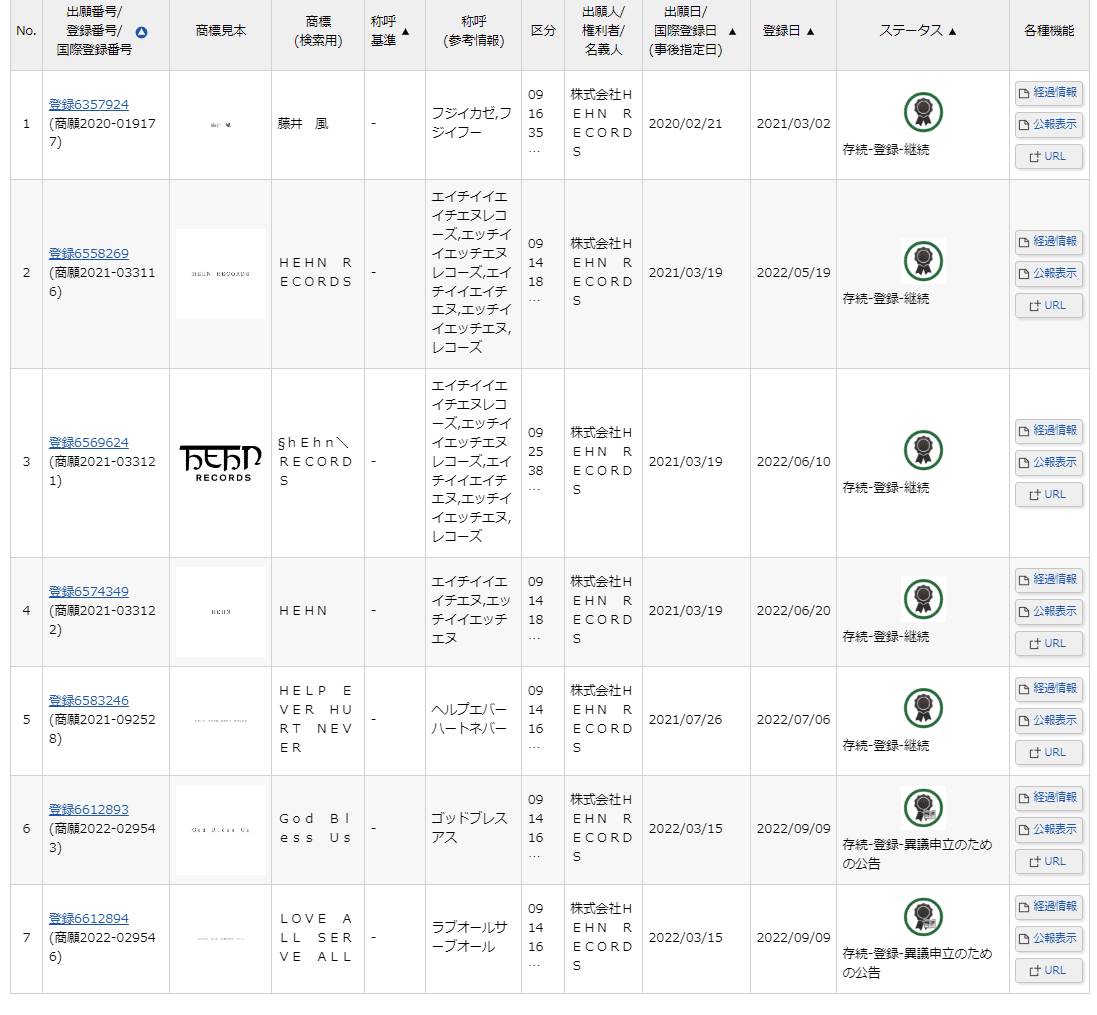1097x1015 pixels.
Task: Click 区分 column header
Action: [543, 31]
